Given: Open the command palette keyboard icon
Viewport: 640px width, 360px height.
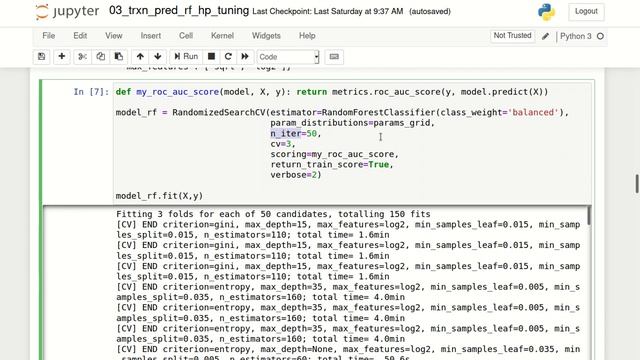Looking at the screenshot, I should point(334,57).
